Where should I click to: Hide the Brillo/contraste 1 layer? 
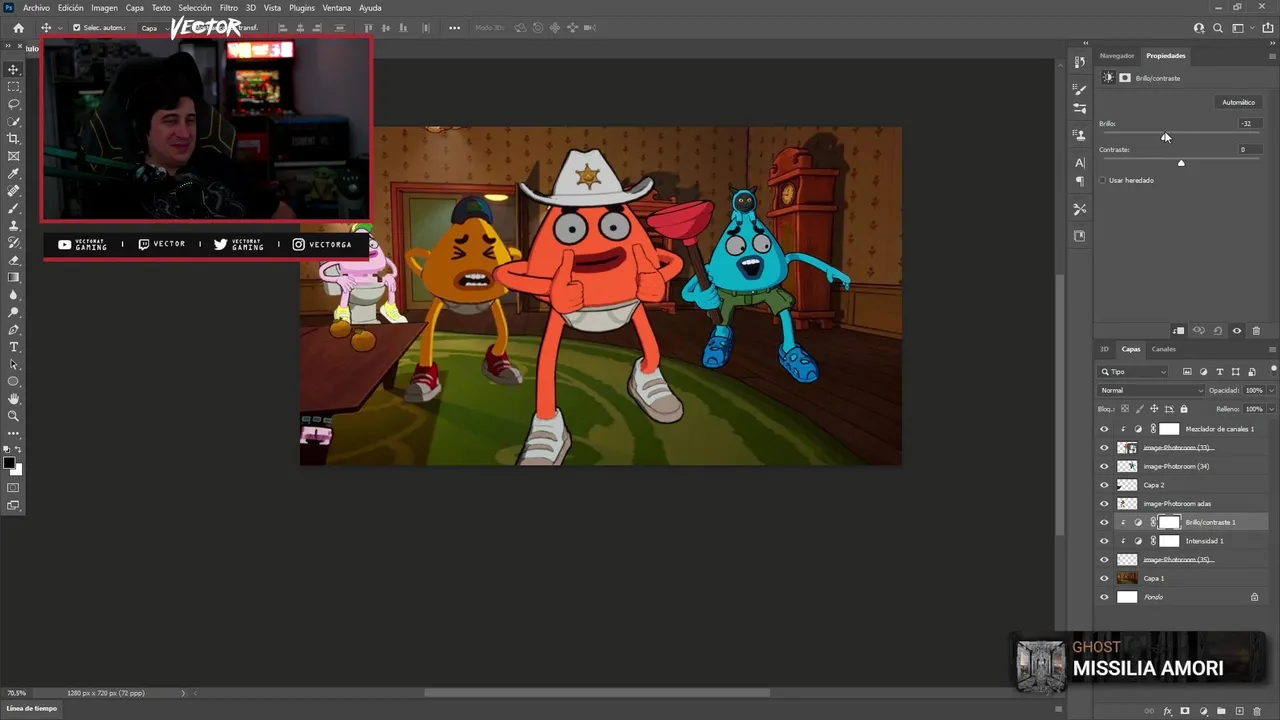(x=1104, y=522)
